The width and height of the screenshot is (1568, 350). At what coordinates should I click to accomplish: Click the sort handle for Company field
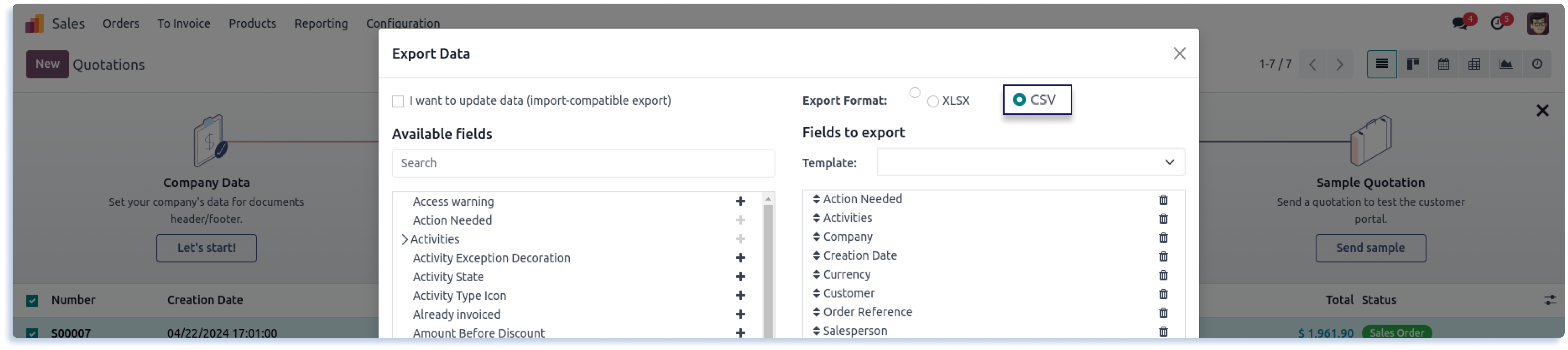816,237
